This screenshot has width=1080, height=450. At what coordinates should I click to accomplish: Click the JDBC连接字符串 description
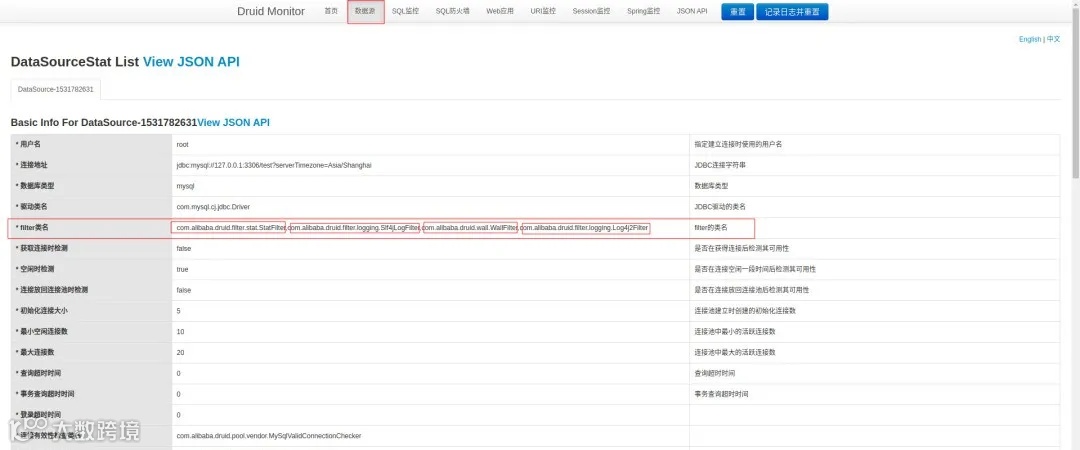click(x=720, y=165)
